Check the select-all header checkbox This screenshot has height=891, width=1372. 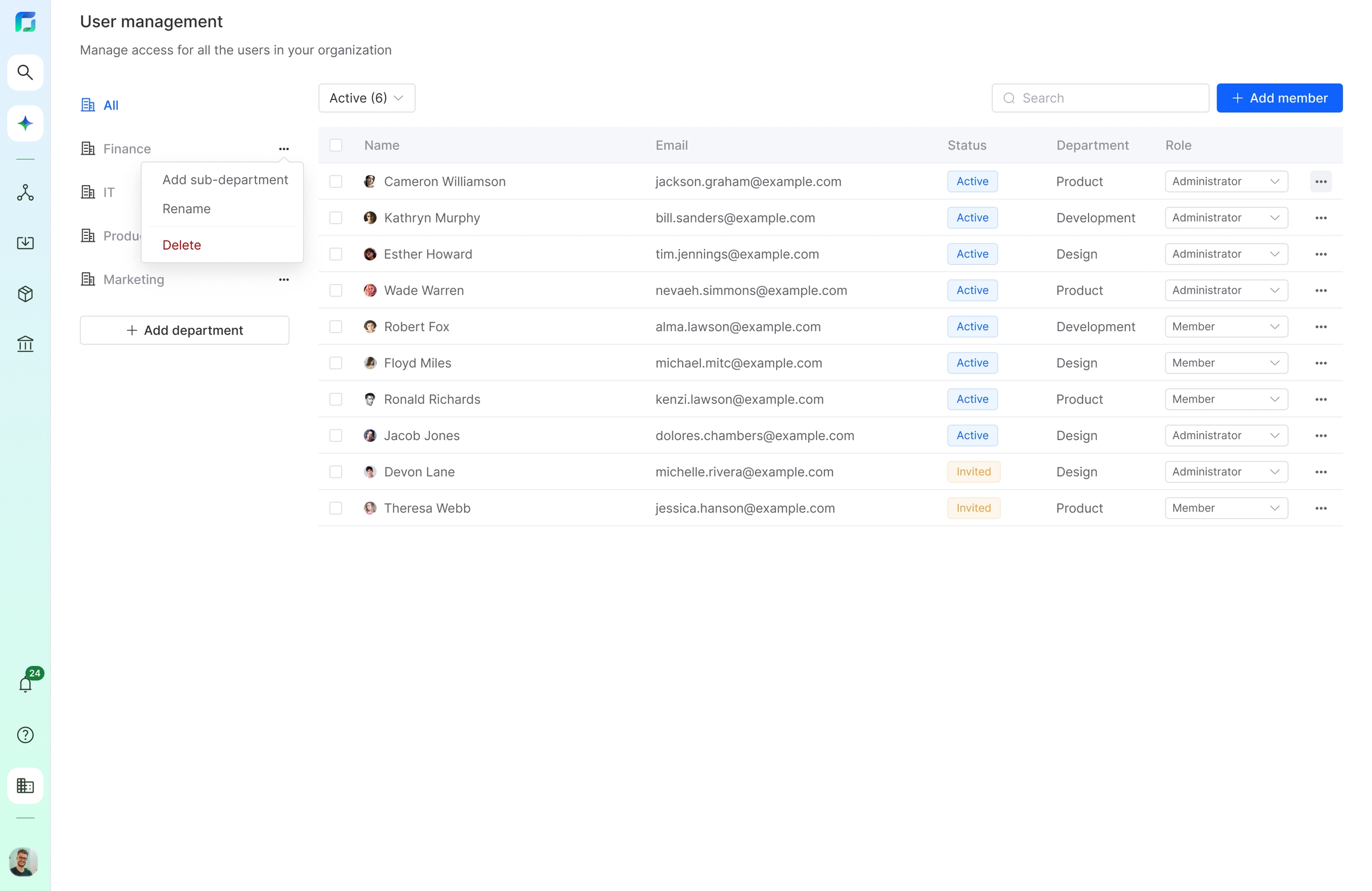click(336, 145)
